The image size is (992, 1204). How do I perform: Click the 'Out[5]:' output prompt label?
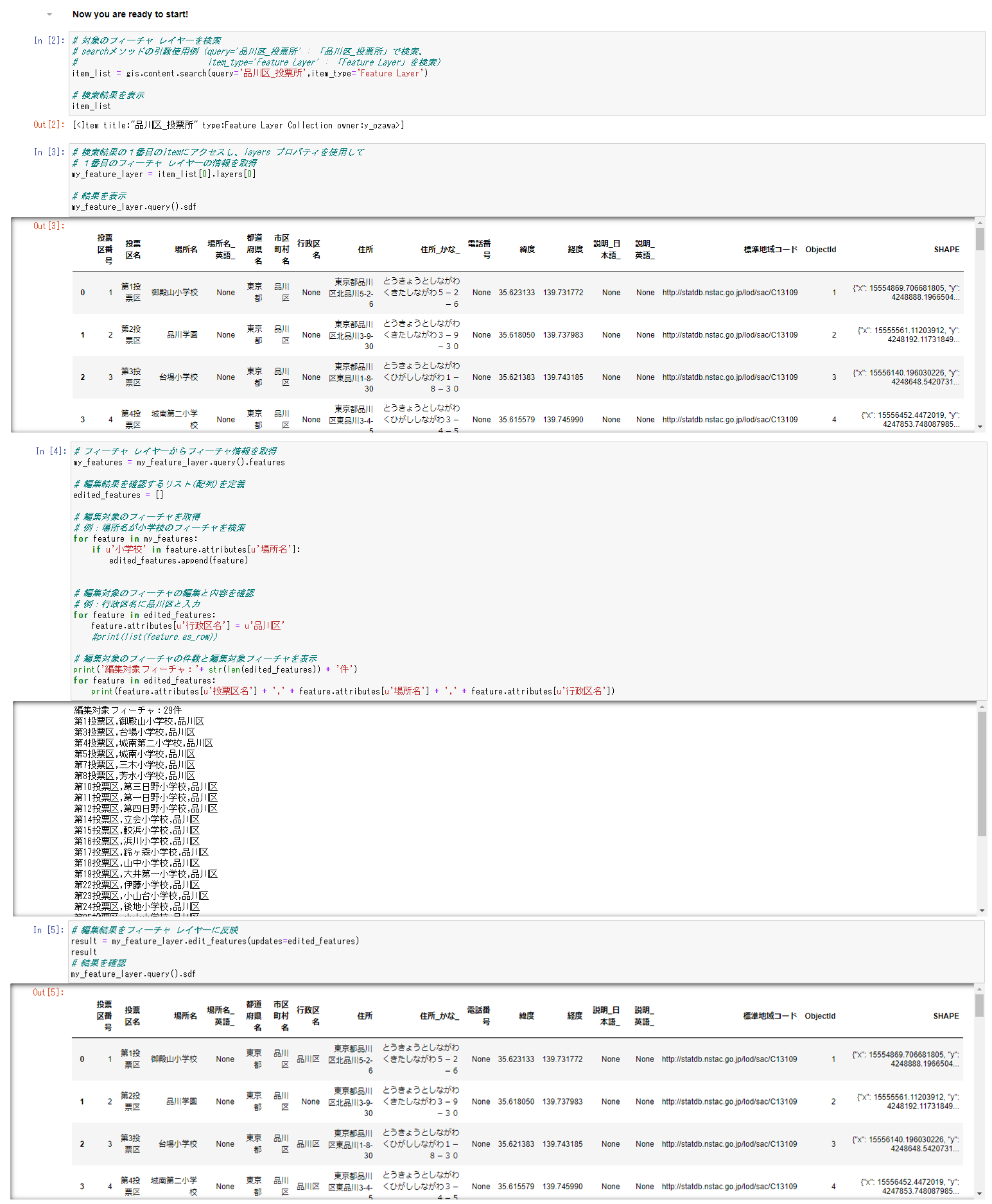[48, 992]
